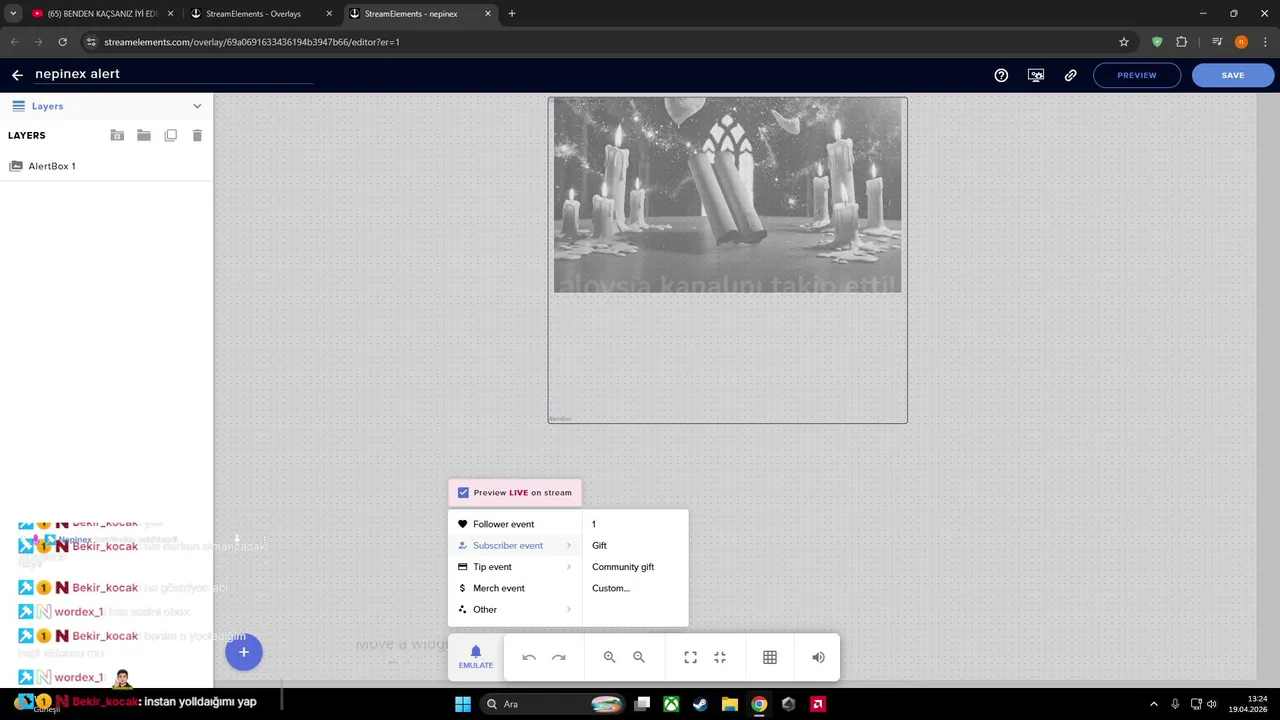
Task: Copy the overlay URL with the link icon
Action: [x=1070, y=75]
